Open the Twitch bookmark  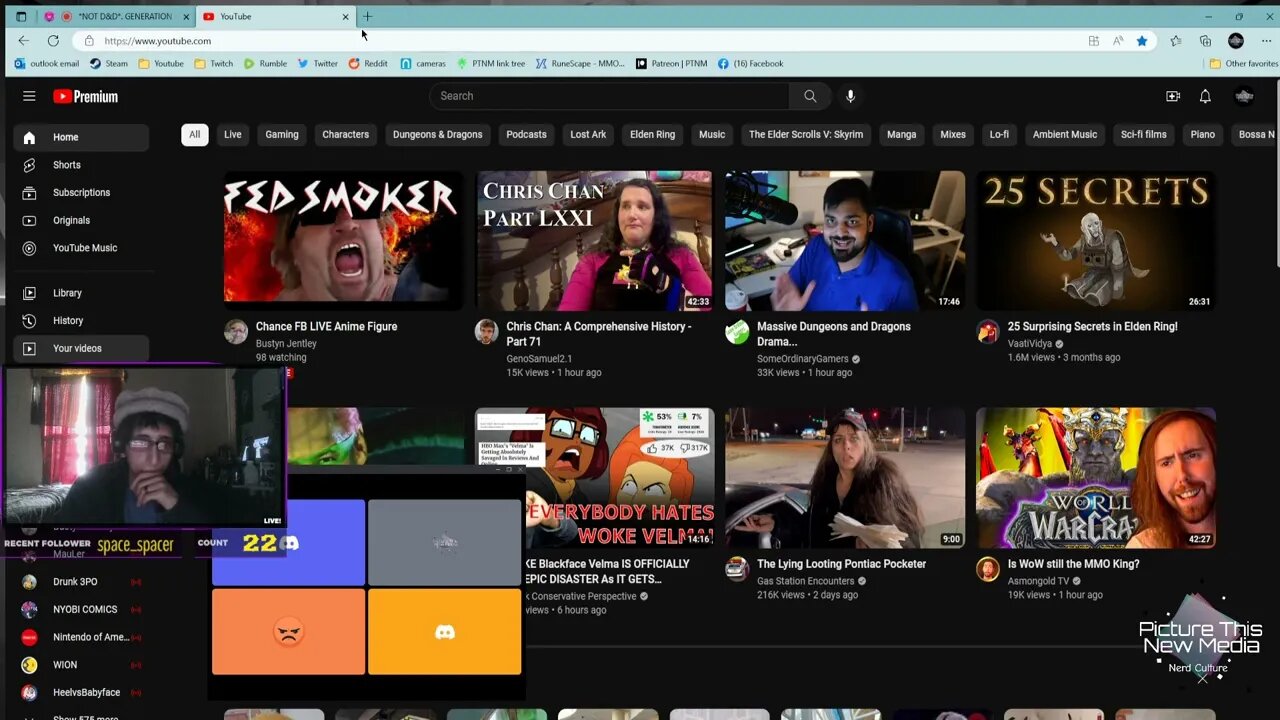point(214,64)
